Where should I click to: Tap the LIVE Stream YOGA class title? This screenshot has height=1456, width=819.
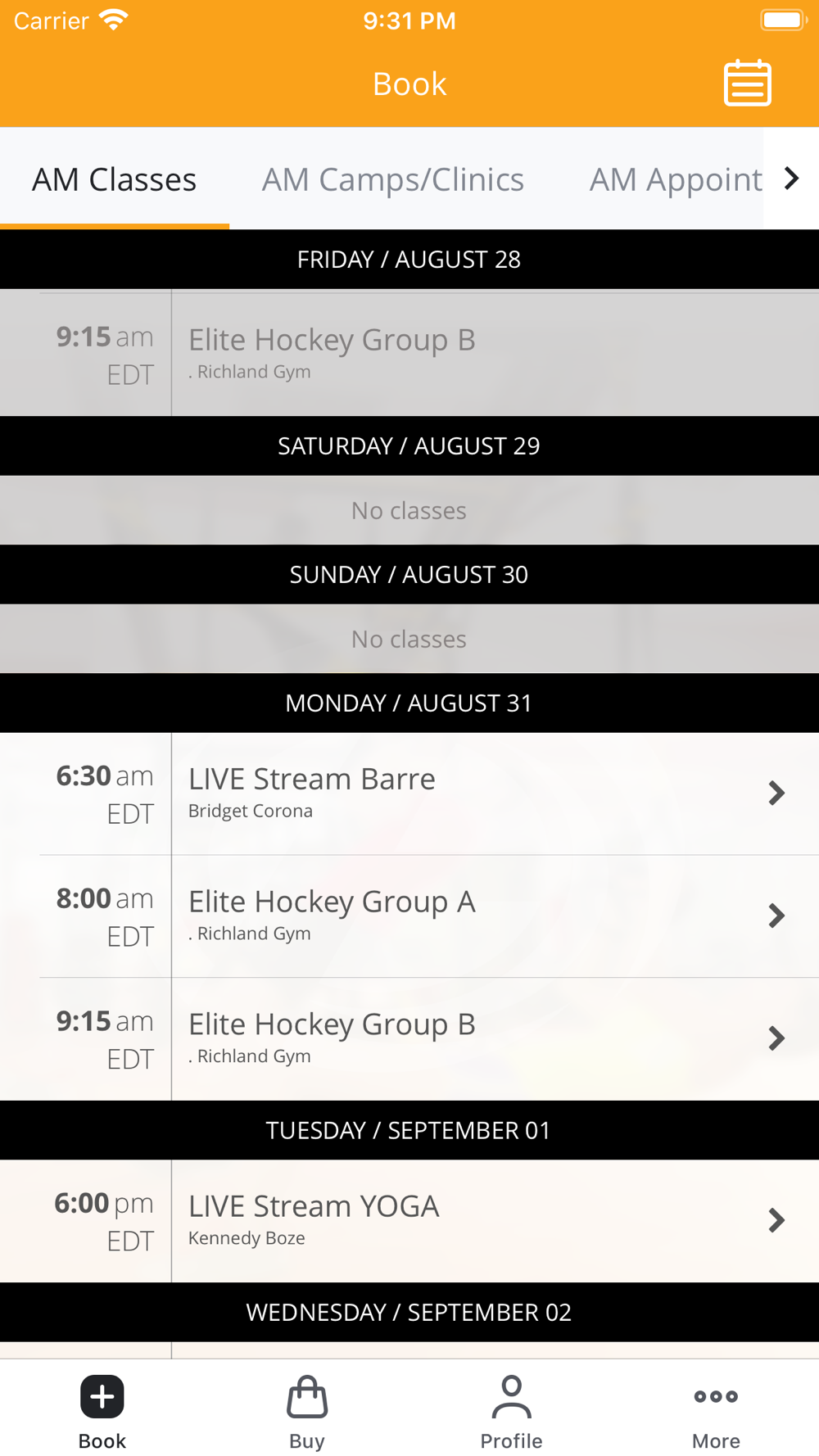pos(314,1206)
